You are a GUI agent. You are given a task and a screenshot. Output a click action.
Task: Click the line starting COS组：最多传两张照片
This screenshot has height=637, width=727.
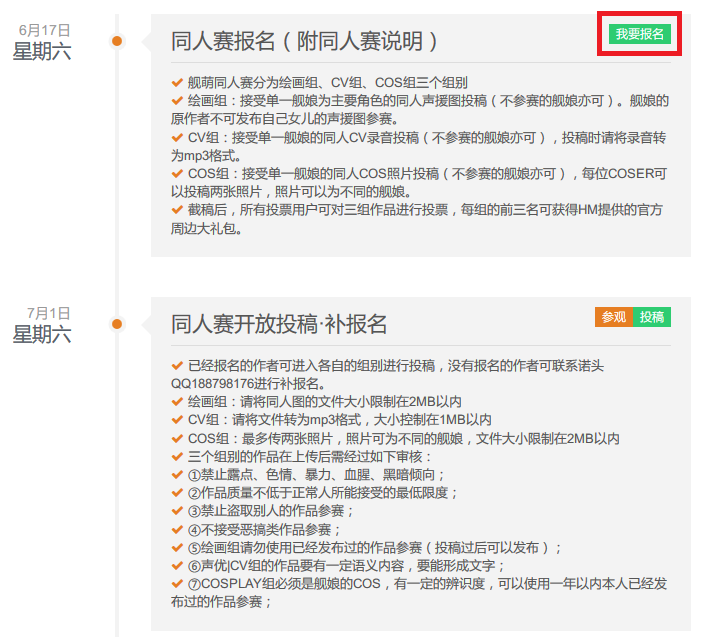pyautogui.click(x=403, y=438)
